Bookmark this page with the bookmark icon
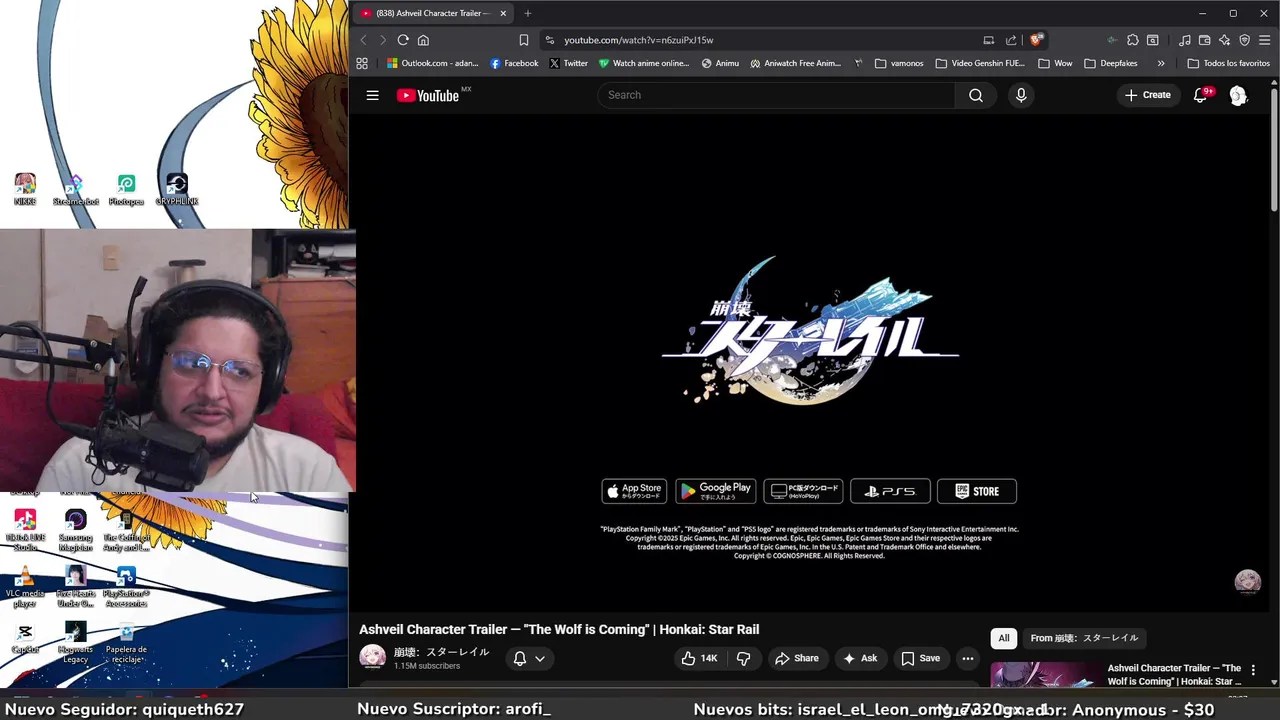Viewport: 1280px width, 720px height. coord(523,40)
